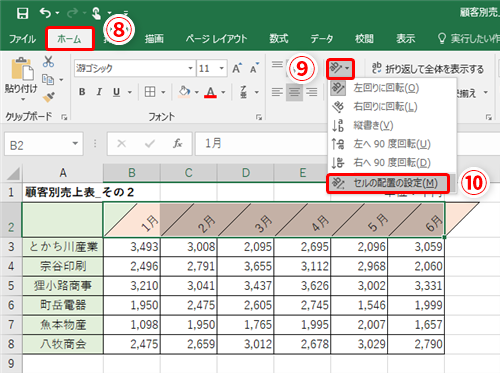Switch to the Review tab

[364, 39]
